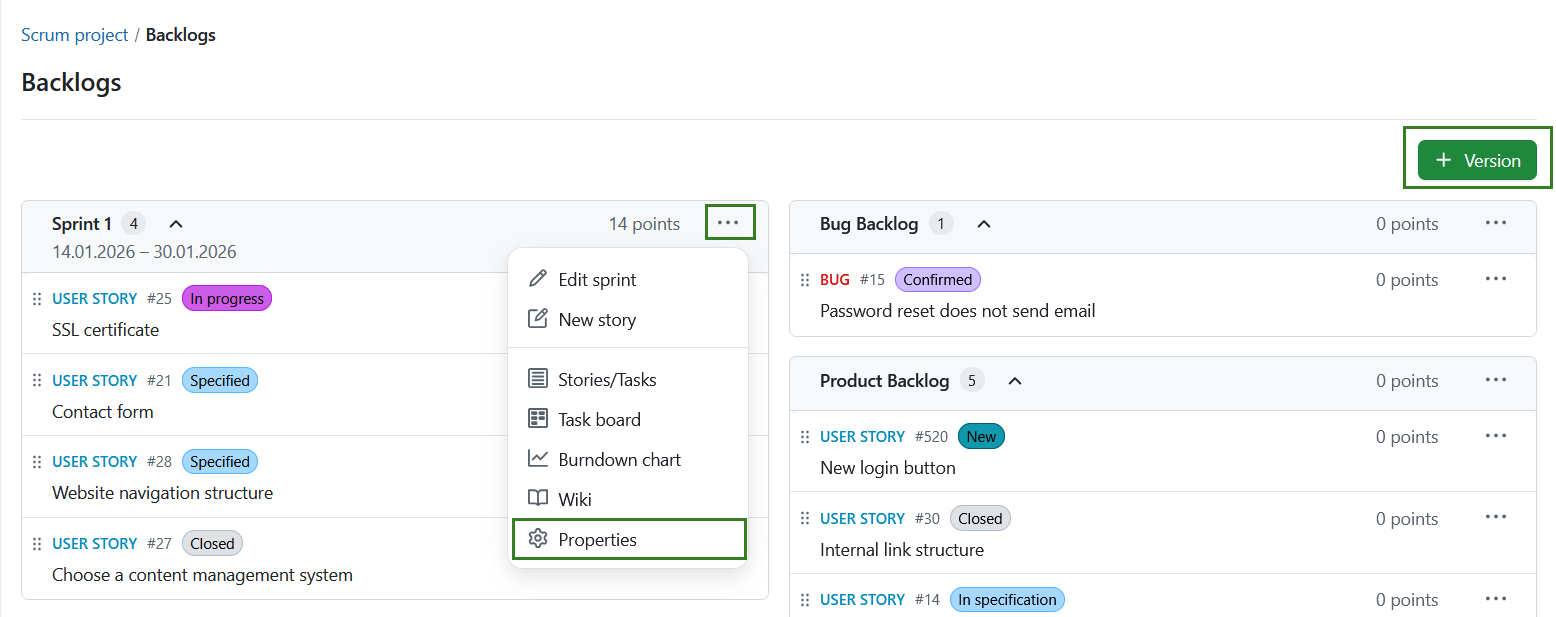Click the Burndown chart line-graph icon

point(538,458)
